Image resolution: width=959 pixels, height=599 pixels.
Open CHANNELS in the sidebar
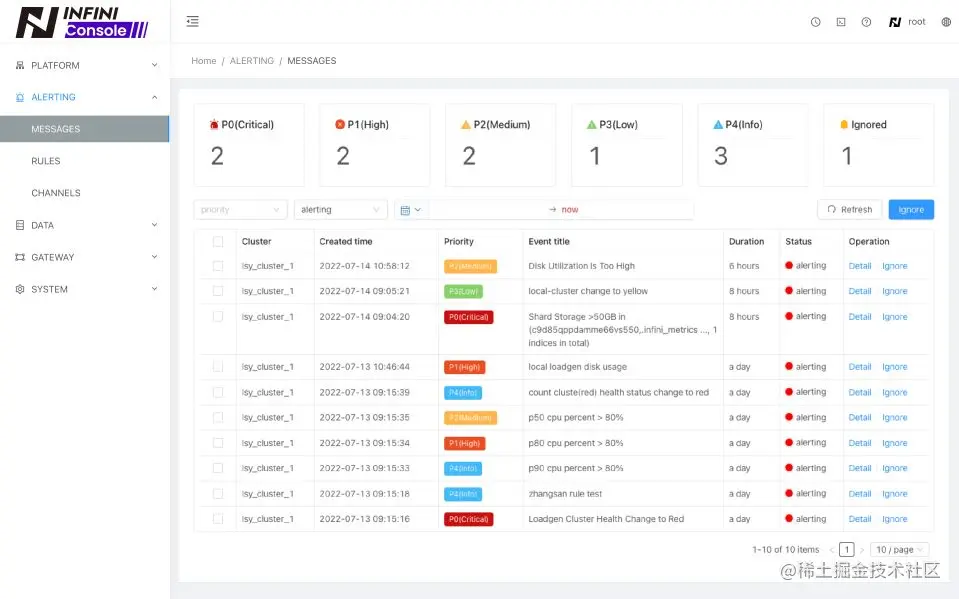[x=56, y=193]
